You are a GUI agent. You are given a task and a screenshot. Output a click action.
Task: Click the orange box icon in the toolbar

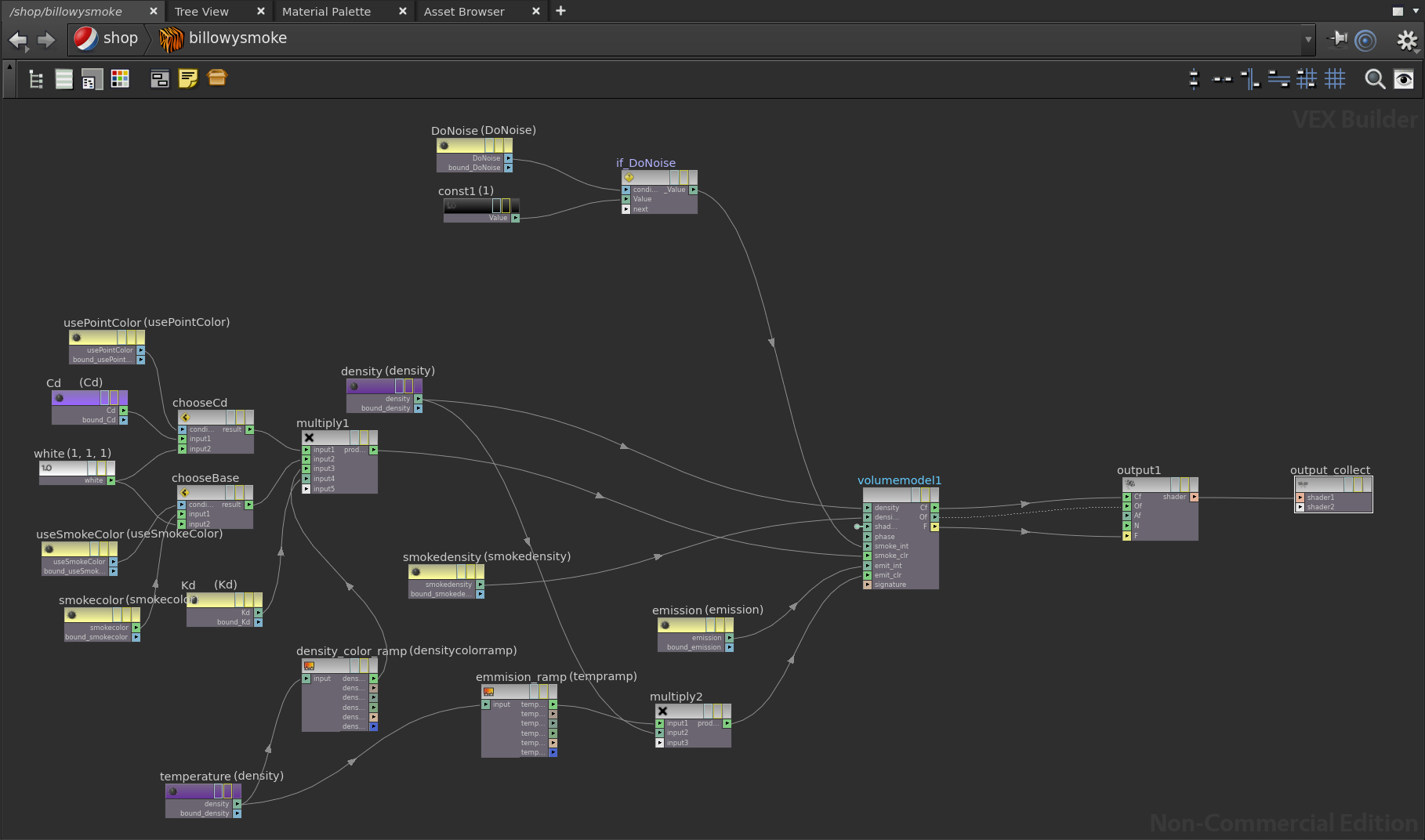coord(217,78)
